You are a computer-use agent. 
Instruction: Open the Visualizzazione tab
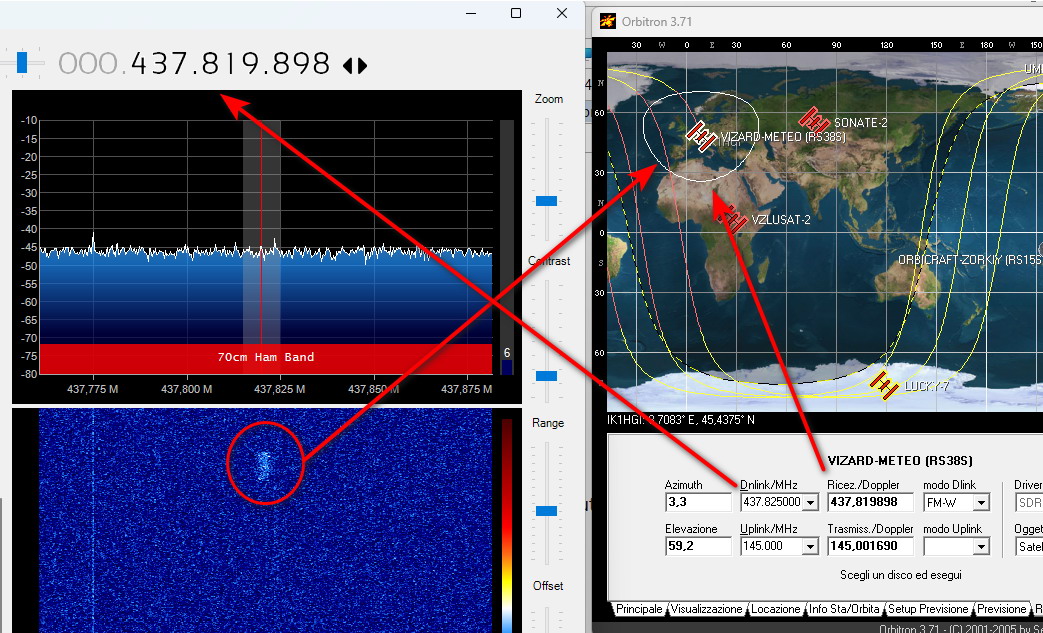click(706, 609)
